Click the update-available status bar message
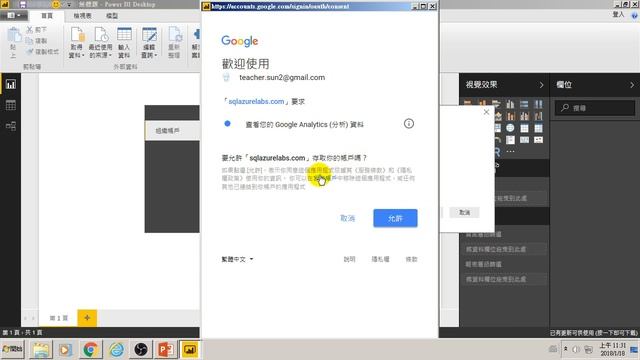Screen dimensions: 640x360 [593, 333]
